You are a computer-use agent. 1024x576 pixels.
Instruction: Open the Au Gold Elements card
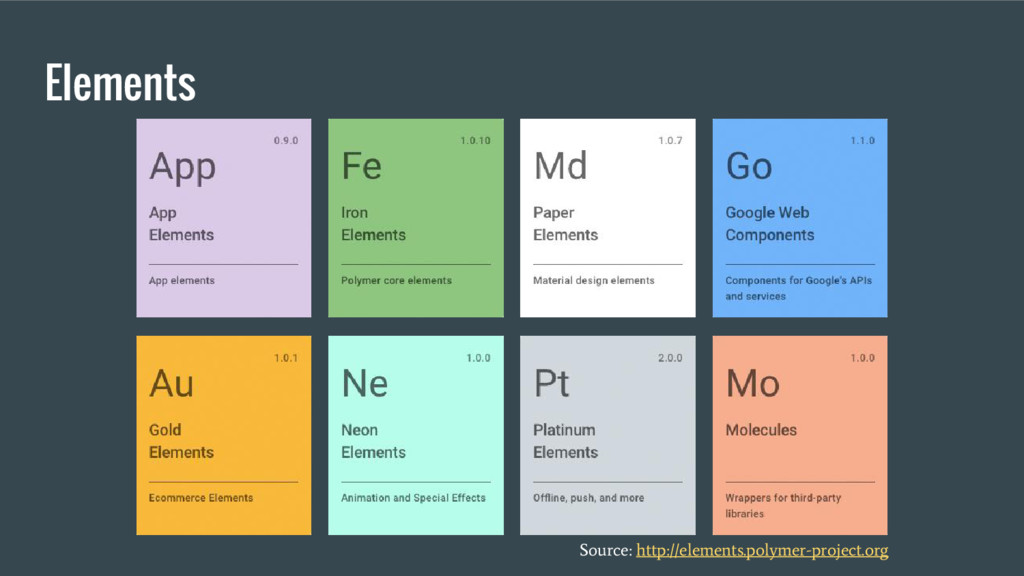(223, 435)
